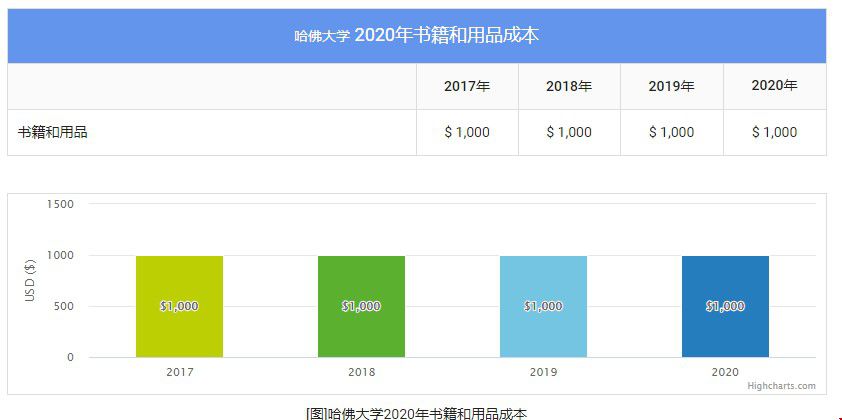Click the 1500 y-axis tick label
842x420 pixels.
coord(60,204)
